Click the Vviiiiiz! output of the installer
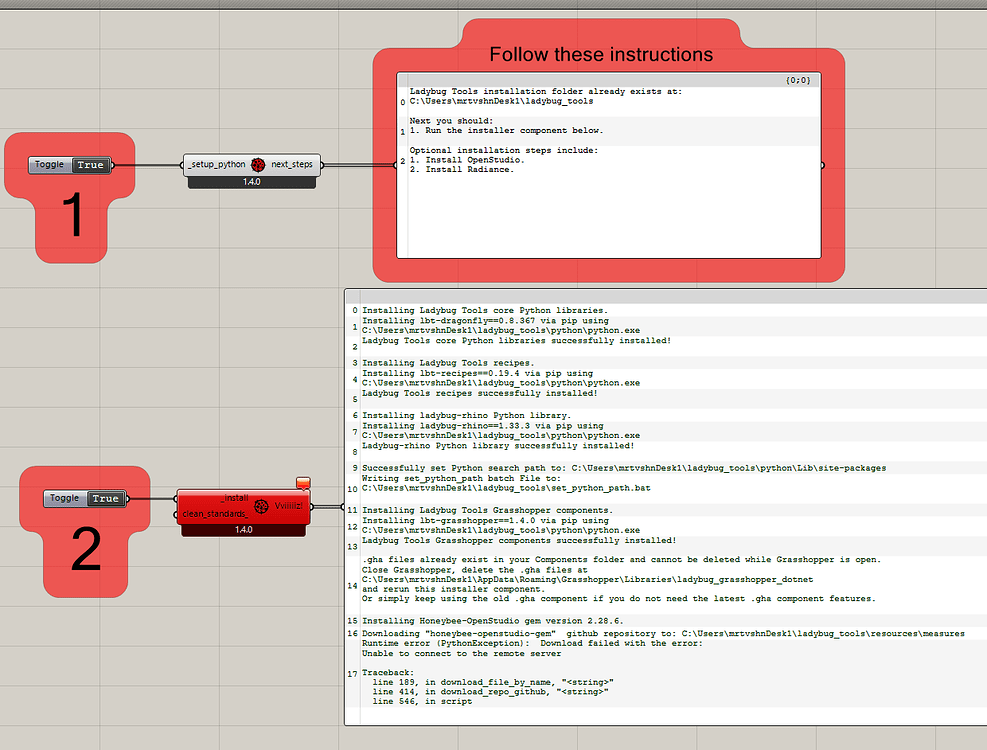Screen dimensions: 987x750 pyautogui.click(x=289, y=506)
